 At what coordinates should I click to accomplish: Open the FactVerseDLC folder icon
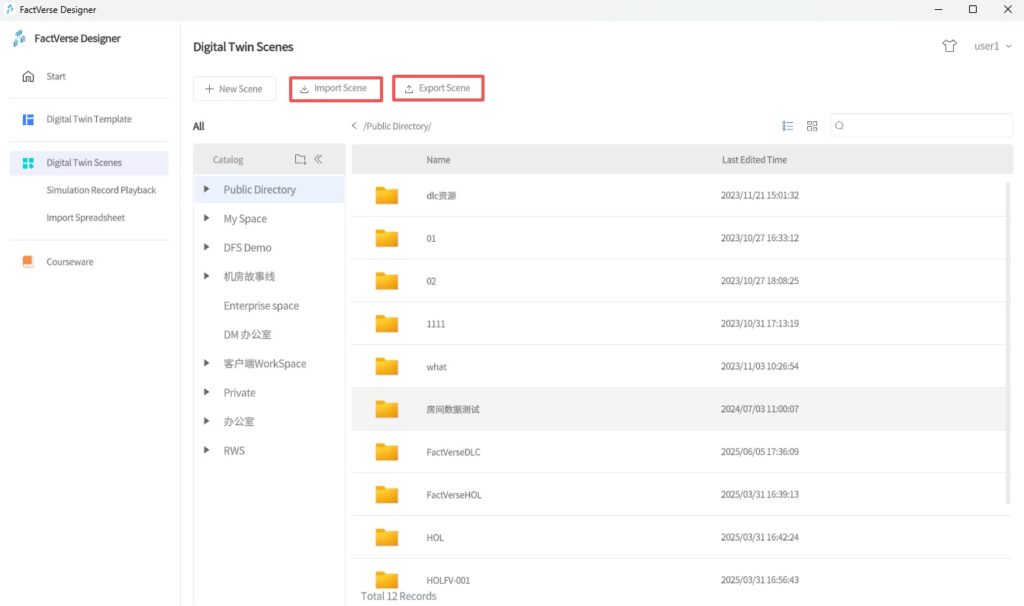(x=387, y=452)
